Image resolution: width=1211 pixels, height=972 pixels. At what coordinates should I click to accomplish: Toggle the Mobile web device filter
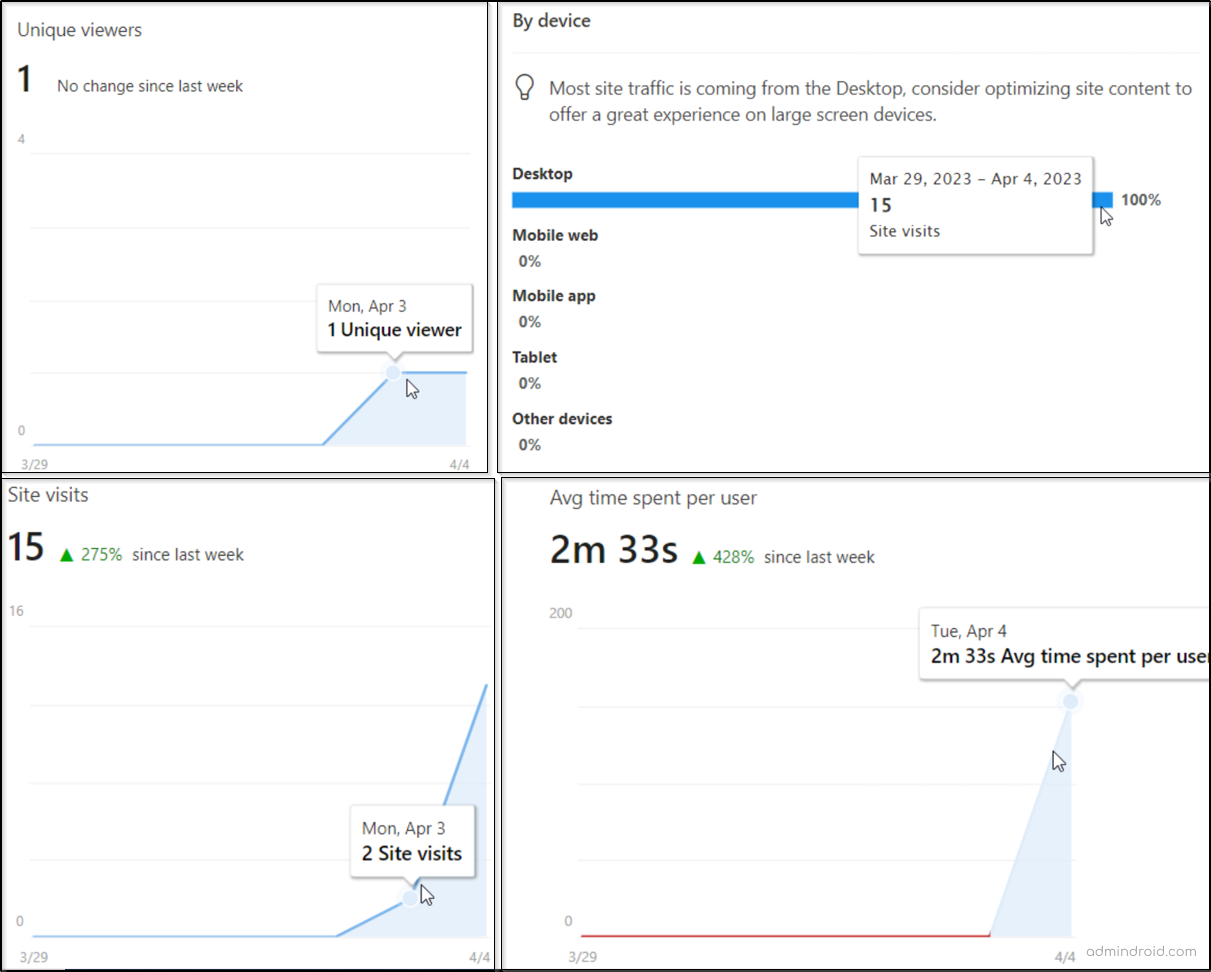555,235
